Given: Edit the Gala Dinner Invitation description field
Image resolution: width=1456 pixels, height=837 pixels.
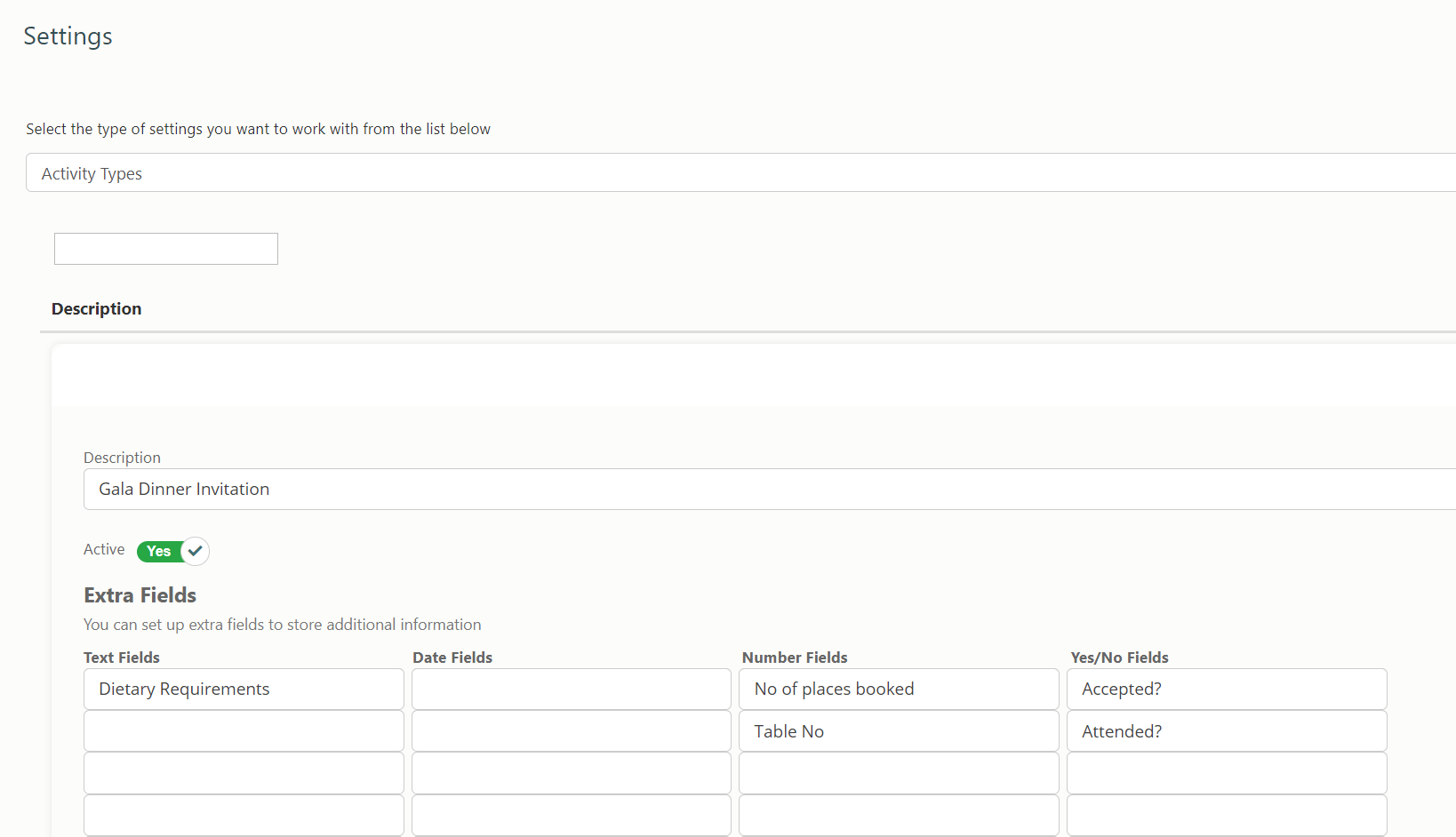Looking at the screenshot, I should pos(770,489).
